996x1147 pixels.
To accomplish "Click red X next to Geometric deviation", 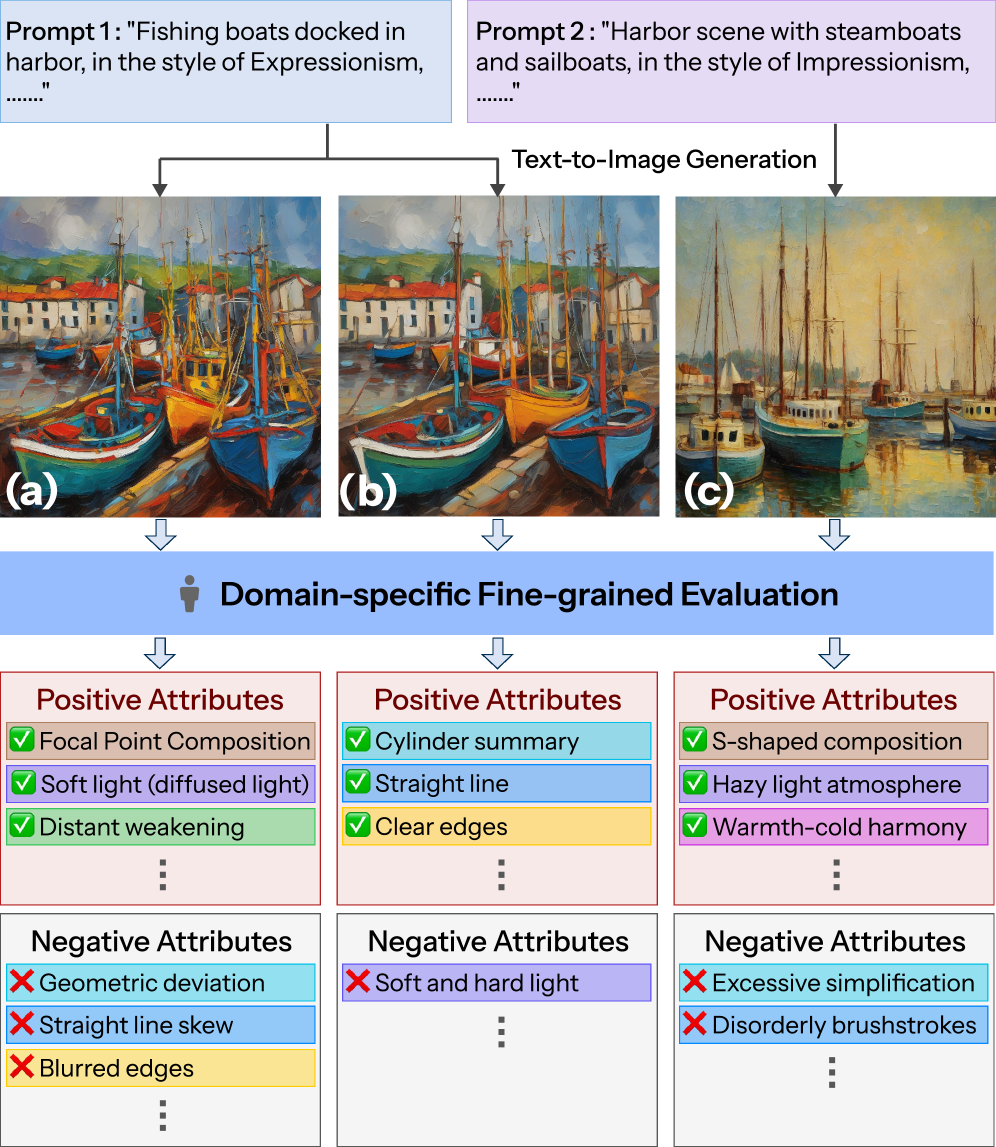I will 22,981.
